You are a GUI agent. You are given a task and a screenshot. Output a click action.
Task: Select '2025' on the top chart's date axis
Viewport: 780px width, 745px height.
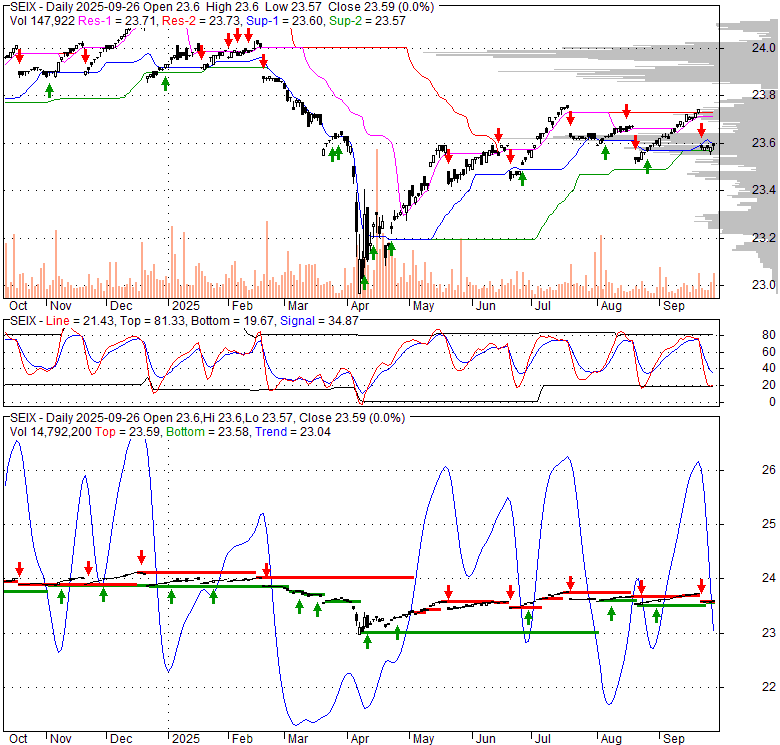tap(186, 305)
